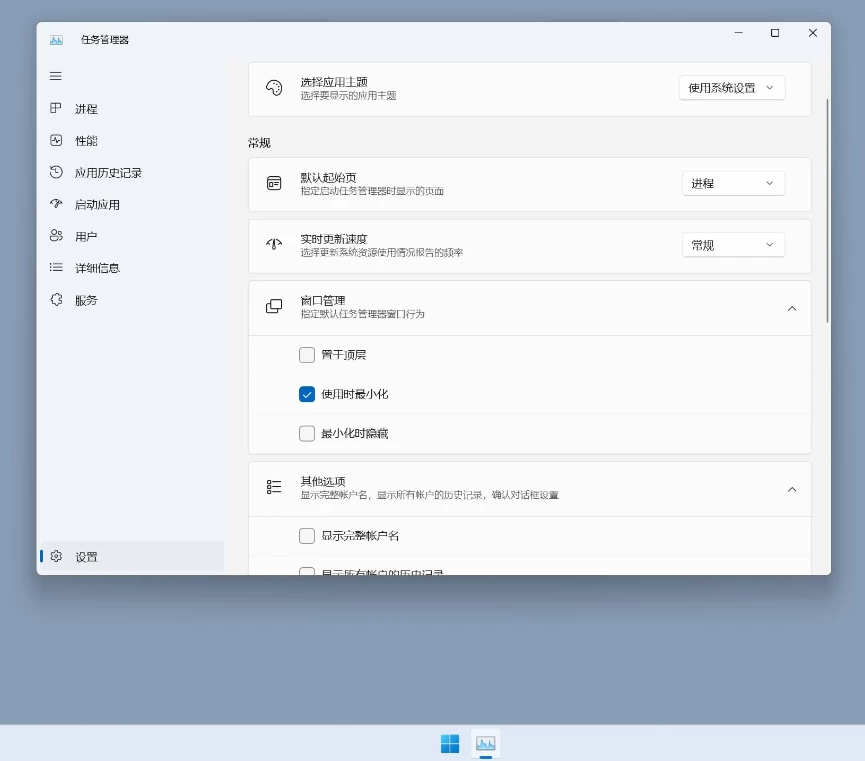The image size is (865, 761).
Task: Click the 设置 gear icon in sidebar
Action: [x=57, y=556]
